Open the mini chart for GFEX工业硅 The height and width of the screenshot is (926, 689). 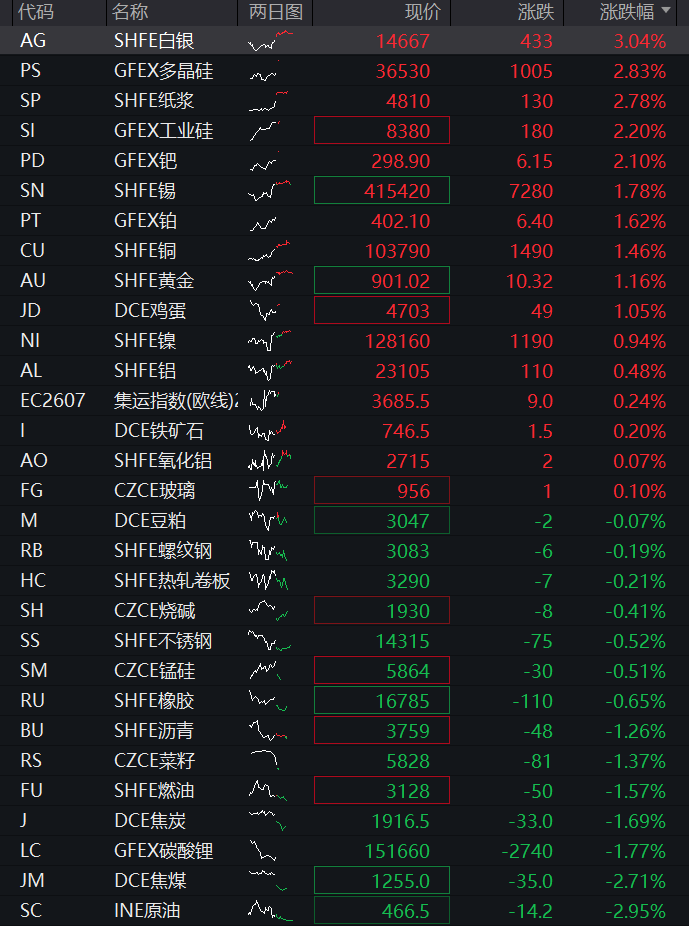pyautogui.click(x=265, y=131)
